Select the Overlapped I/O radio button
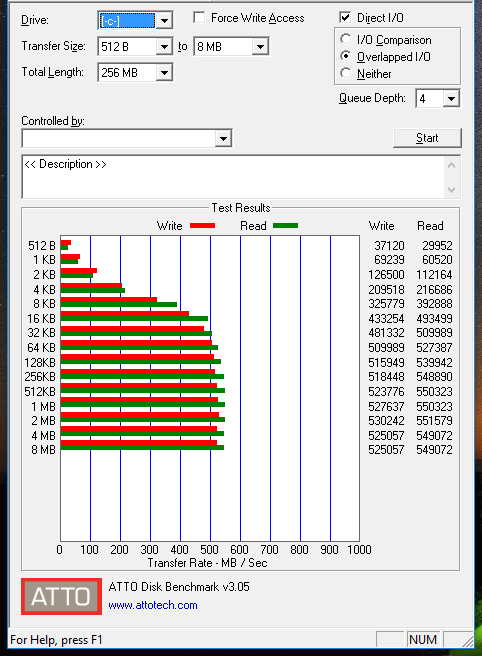Screen dimensions: 482x656 tap(346, 56)
